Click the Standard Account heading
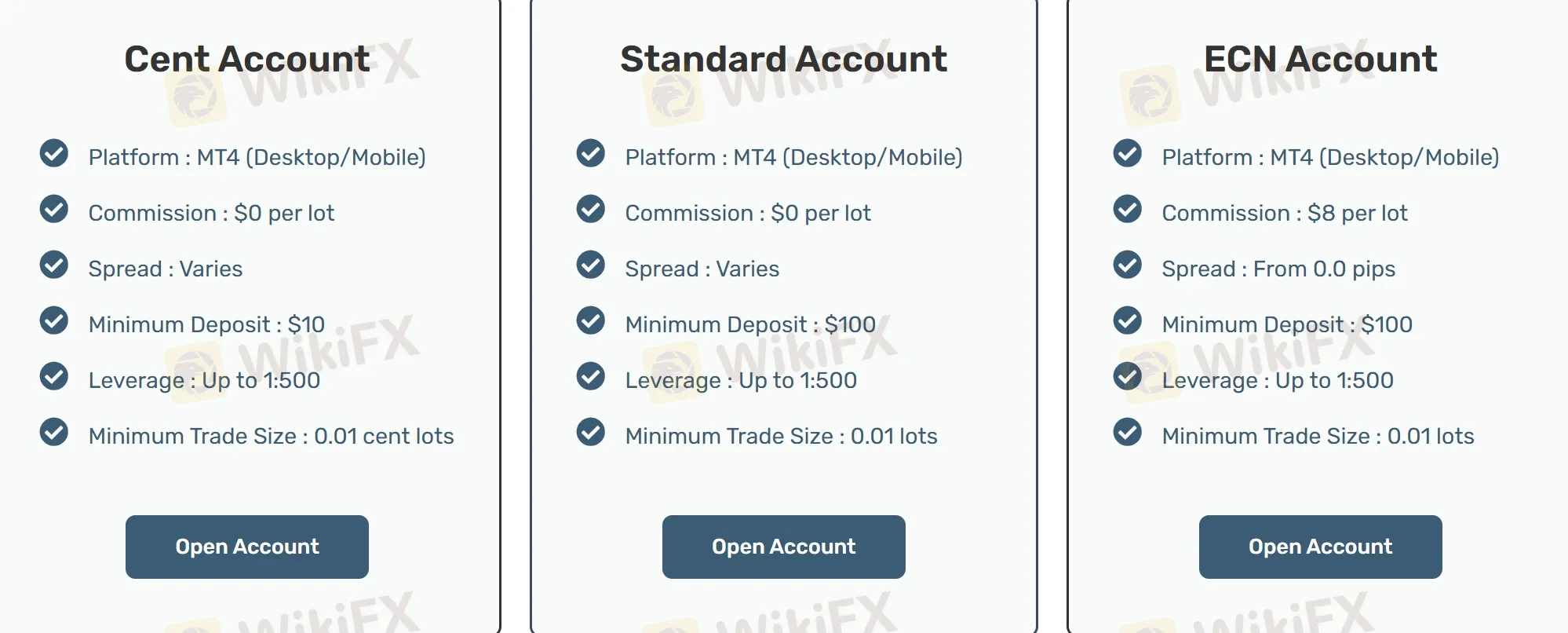Image resolution: width=1568 pixels, height=633 pixels. coord(784,59)
